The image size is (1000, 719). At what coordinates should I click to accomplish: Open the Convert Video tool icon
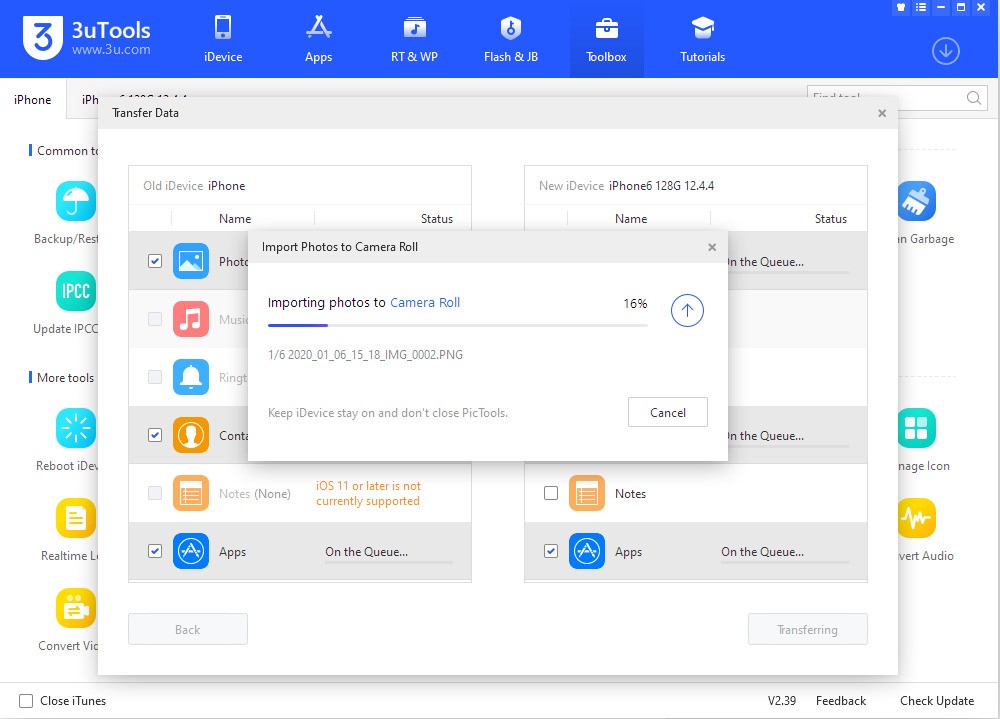76,607
